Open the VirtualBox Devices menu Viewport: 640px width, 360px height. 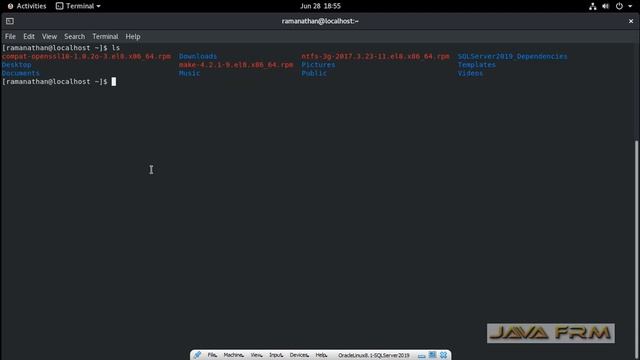coord(299,355)
